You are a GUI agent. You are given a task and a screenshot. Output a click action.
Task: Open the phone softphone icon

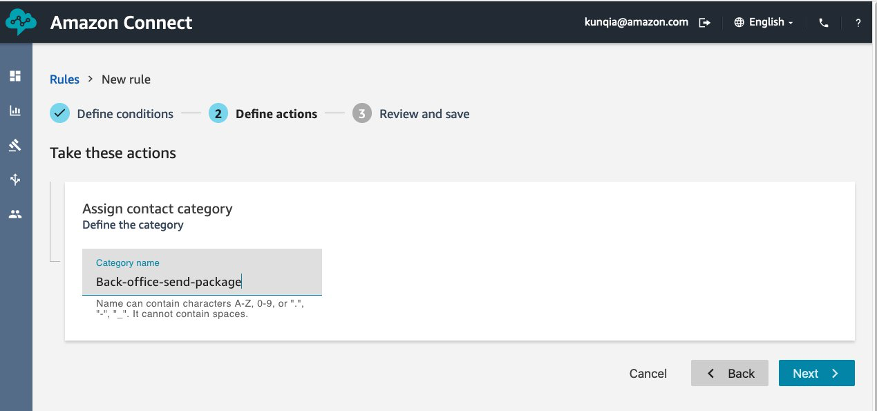823,23
